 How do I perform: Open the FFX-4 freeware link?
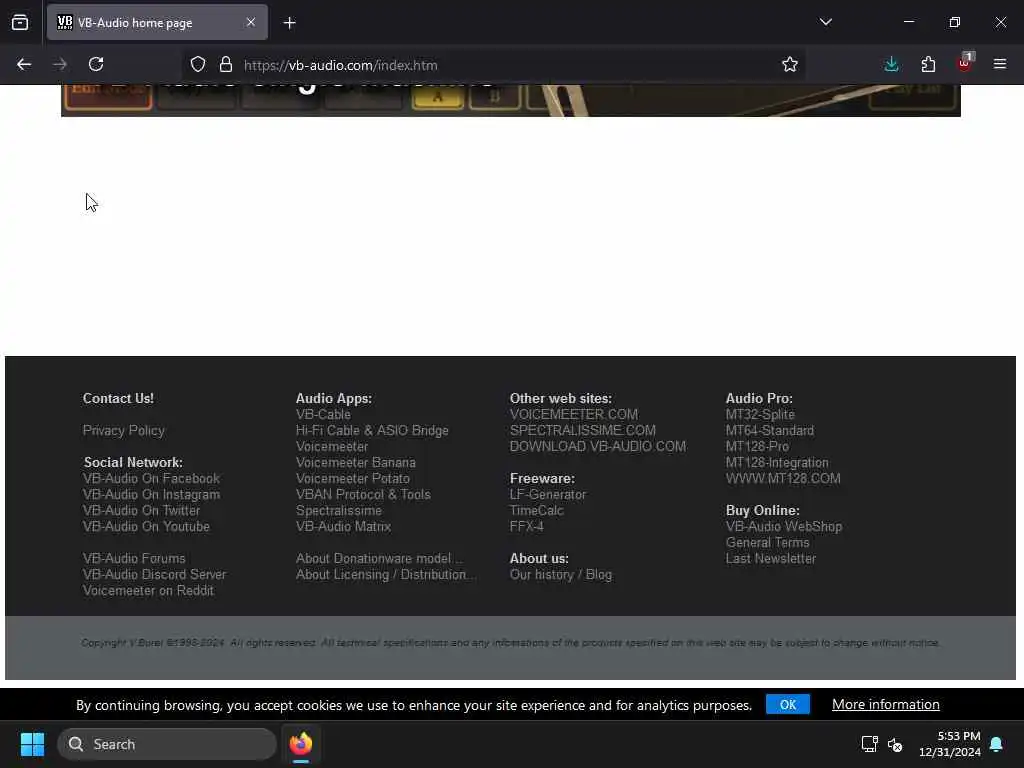point(527,526)
